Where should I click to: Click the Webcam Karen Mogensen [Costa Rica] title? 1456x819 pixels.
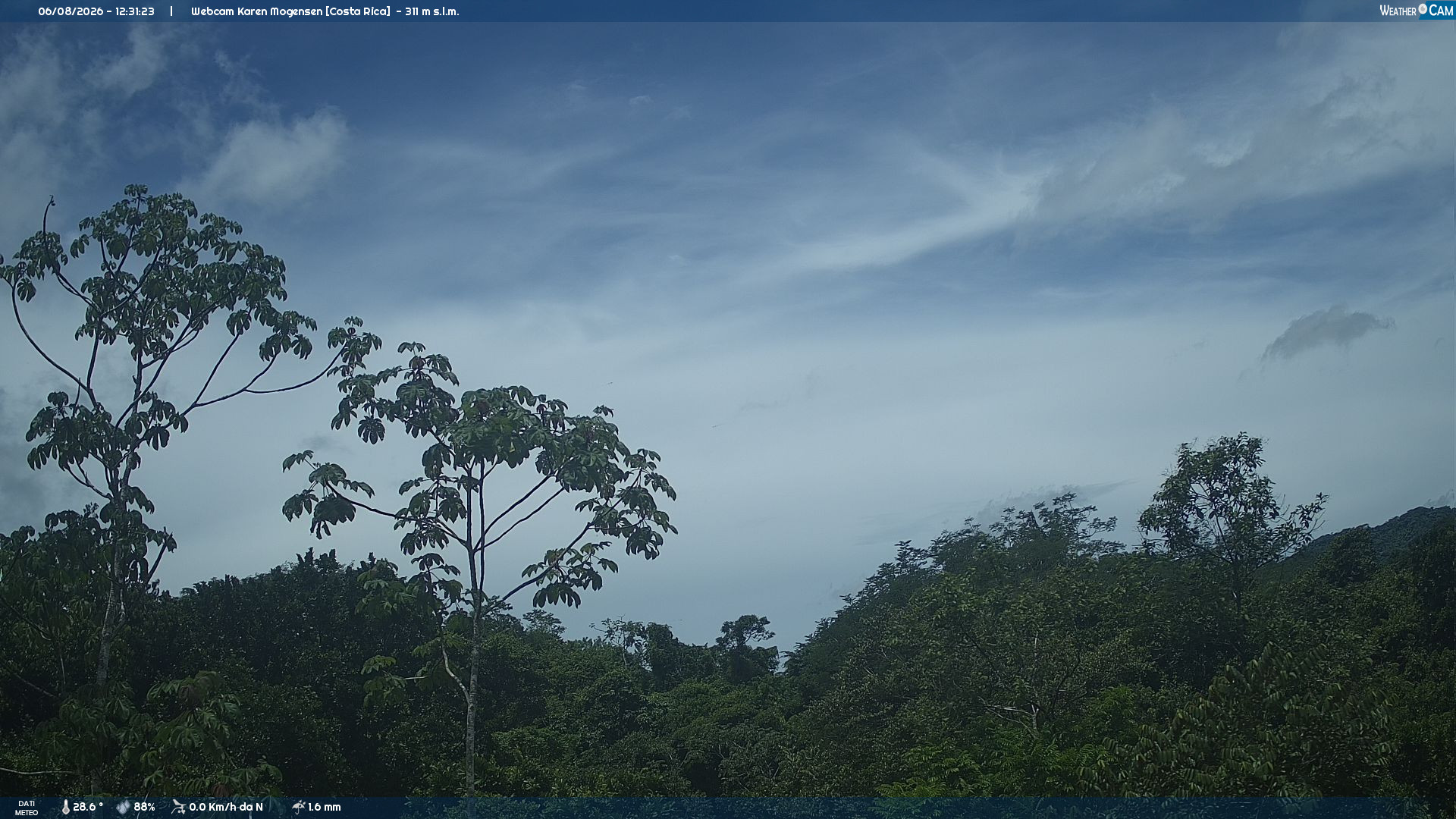pos(290,11)
